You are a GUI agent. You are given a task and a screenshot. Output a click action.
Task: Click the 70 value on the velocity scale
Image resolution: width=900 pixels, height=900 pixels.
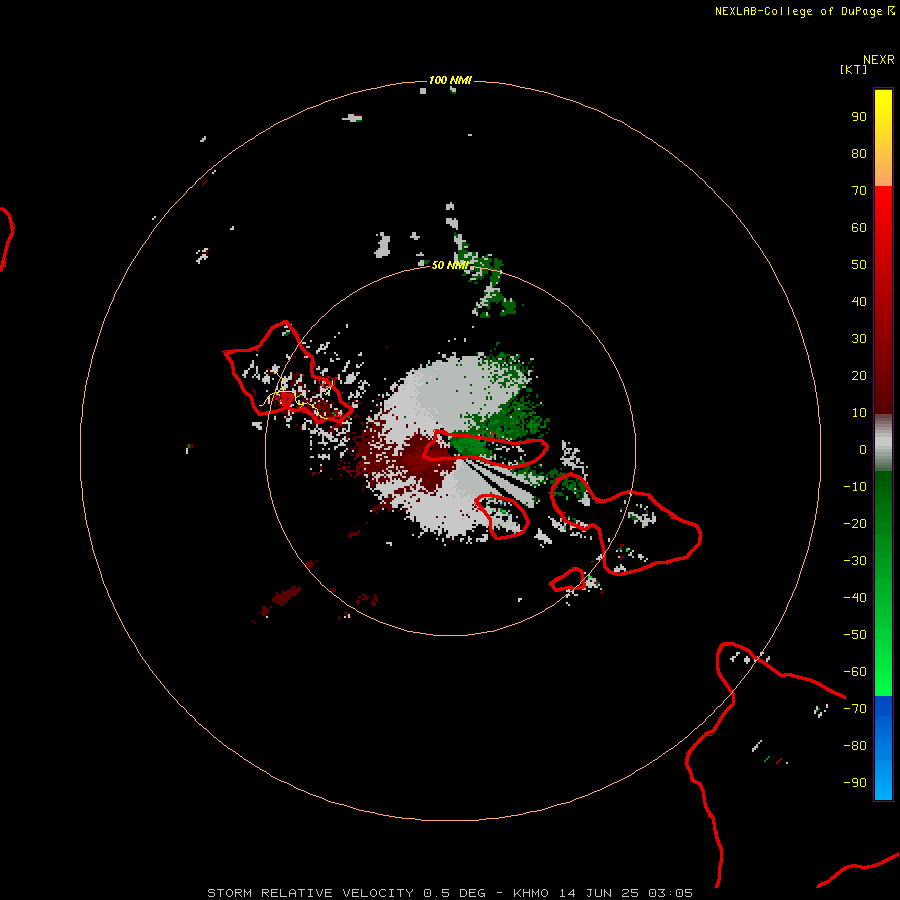(859, 191)
